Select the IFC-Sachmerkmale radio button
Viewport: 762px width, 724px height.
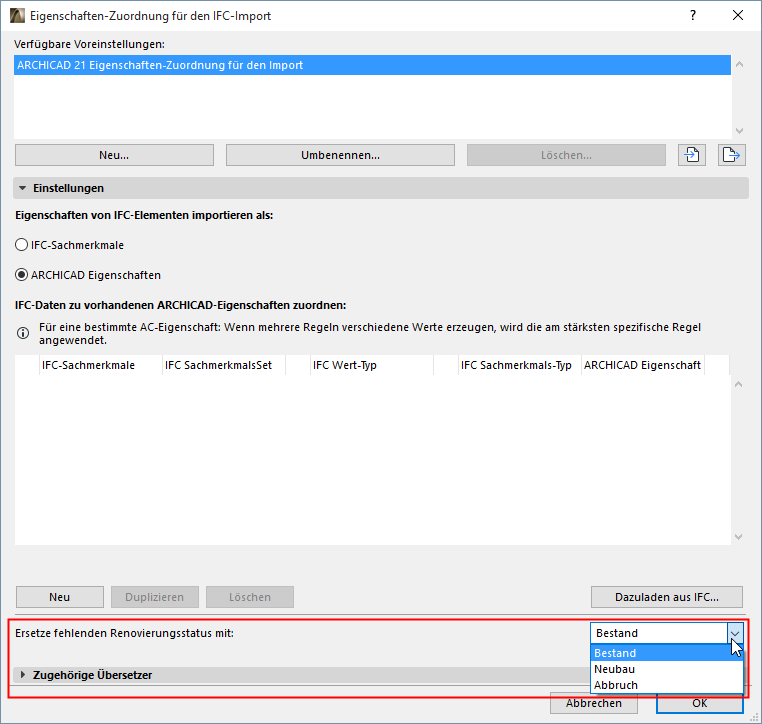point(21,244)
